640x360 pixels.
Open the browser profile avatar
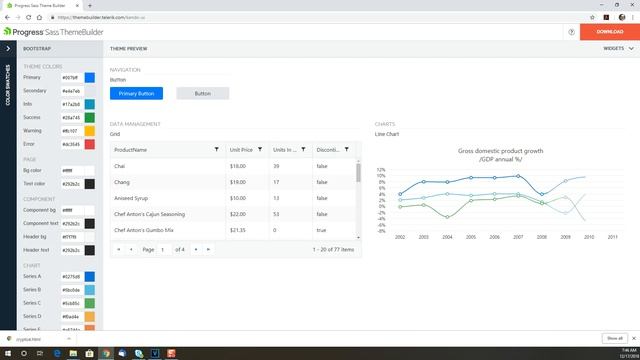[x=622, y=17]
